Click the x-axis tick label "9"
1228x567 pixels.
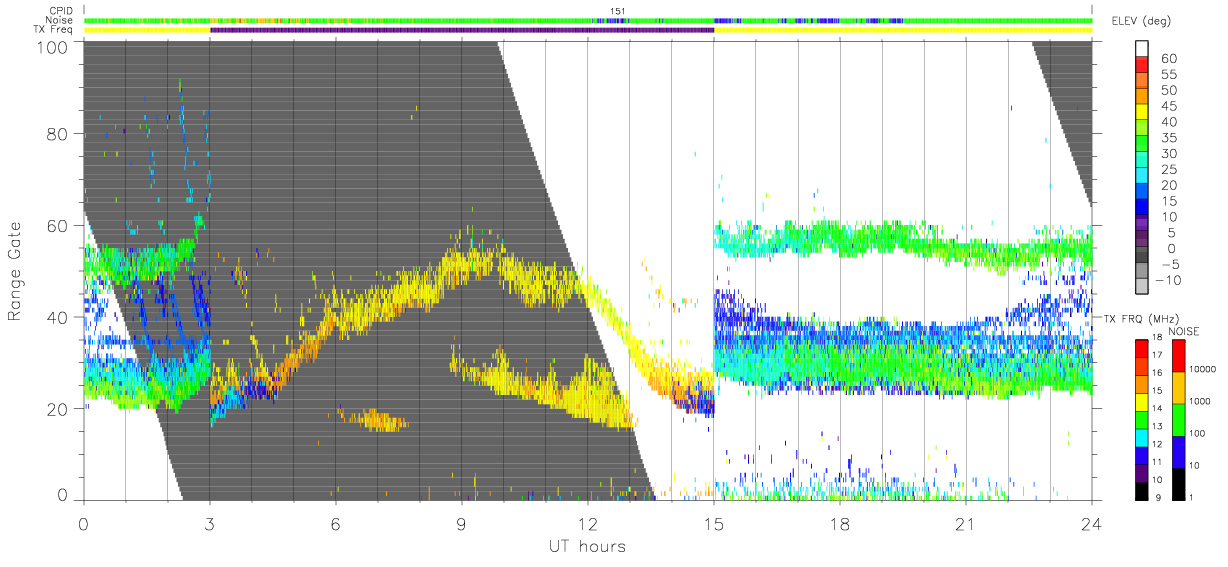click(x=461, y=523)
